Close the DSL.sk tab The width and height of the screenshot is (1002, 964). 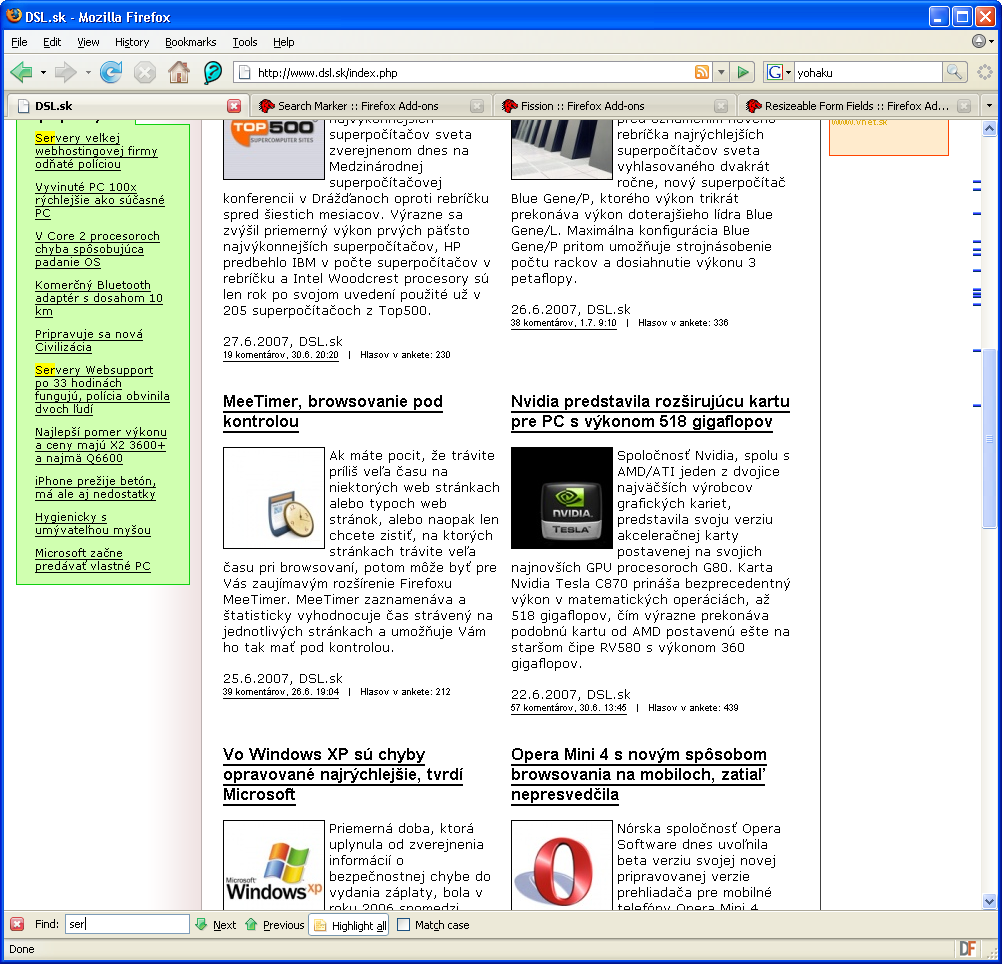[234, 106]
